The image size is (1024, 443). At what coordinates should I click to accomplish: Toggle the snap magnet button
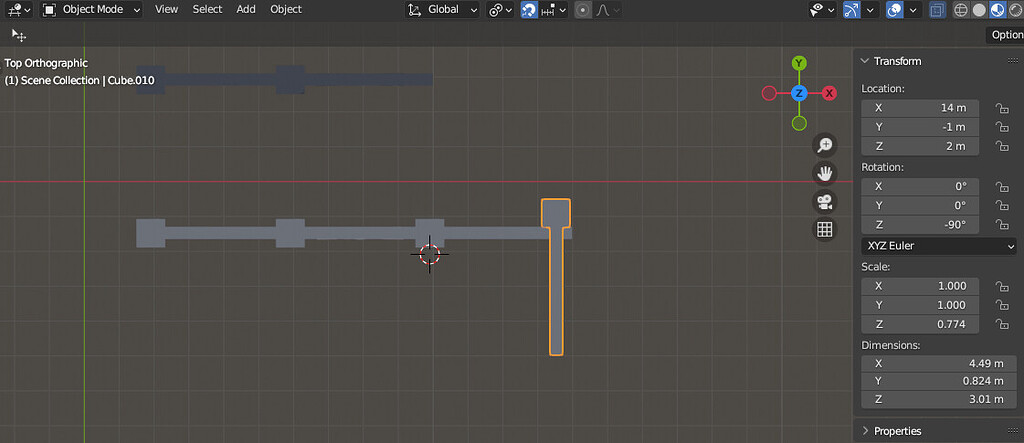point(529,10)
